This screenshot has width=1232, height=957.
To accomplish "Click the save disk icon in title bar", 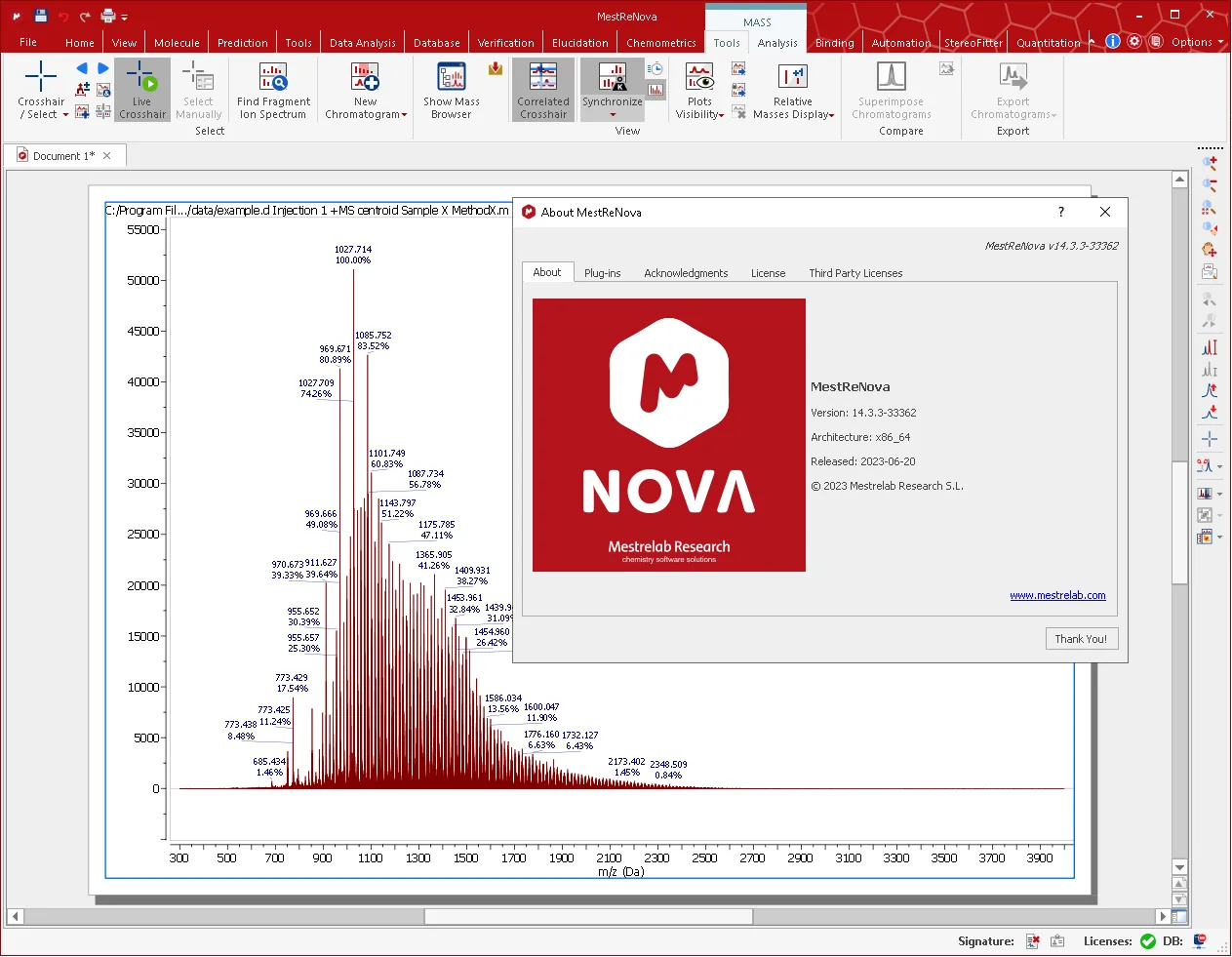I will pos(40,16).
